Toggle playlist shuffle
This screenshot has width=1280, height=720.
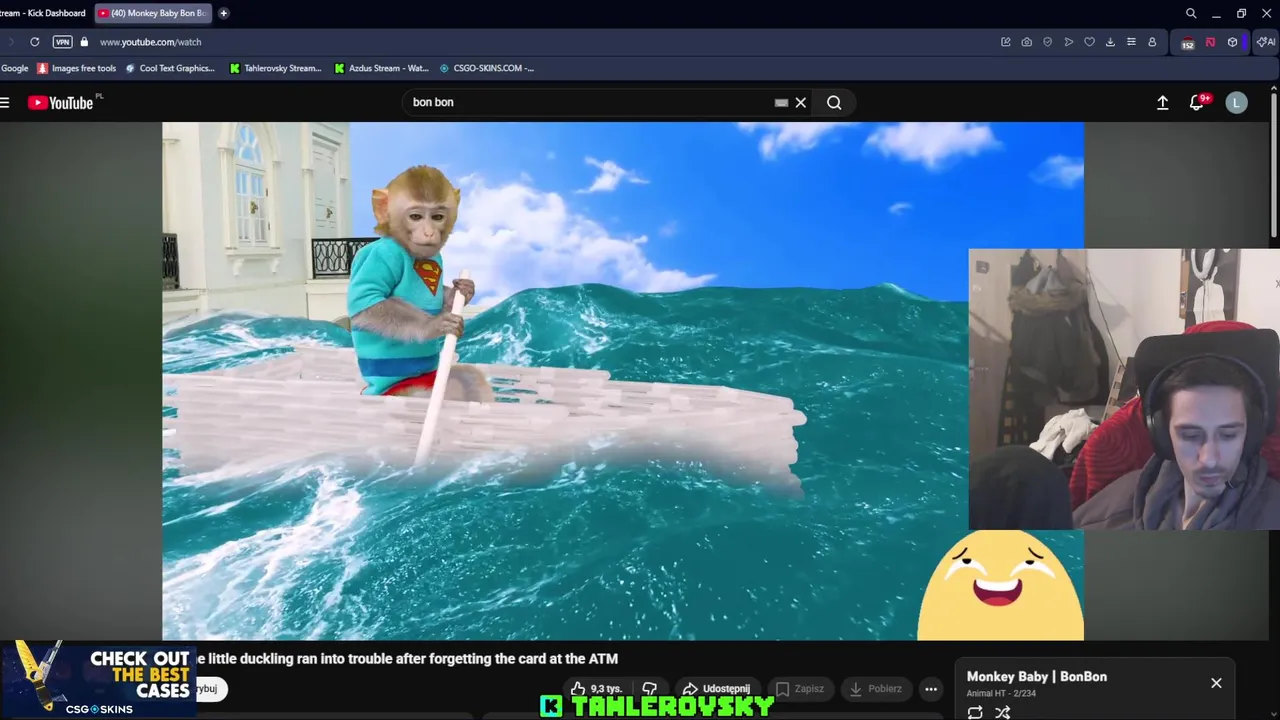point(1002,712)
